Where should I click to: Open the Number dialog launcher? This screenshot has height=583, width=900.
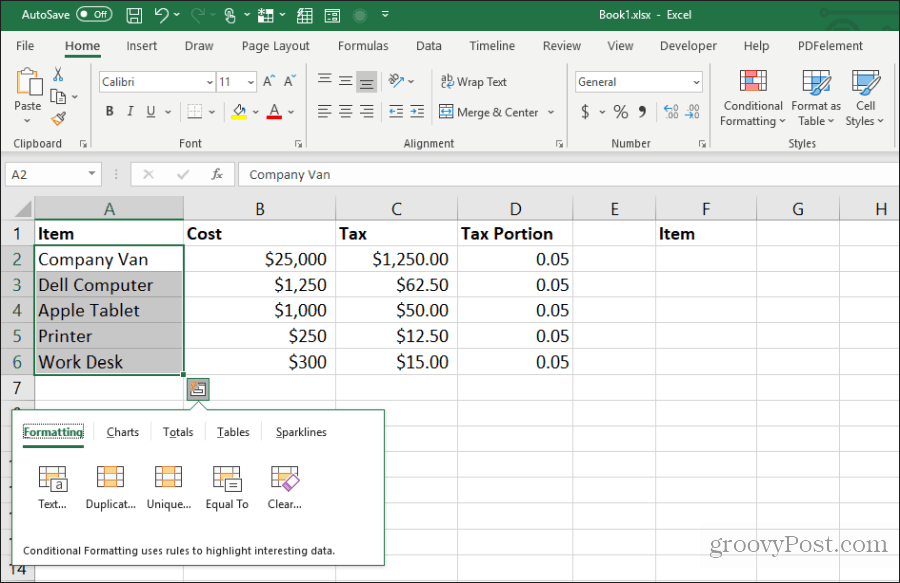pyautogui.click(x=702, y=144)
